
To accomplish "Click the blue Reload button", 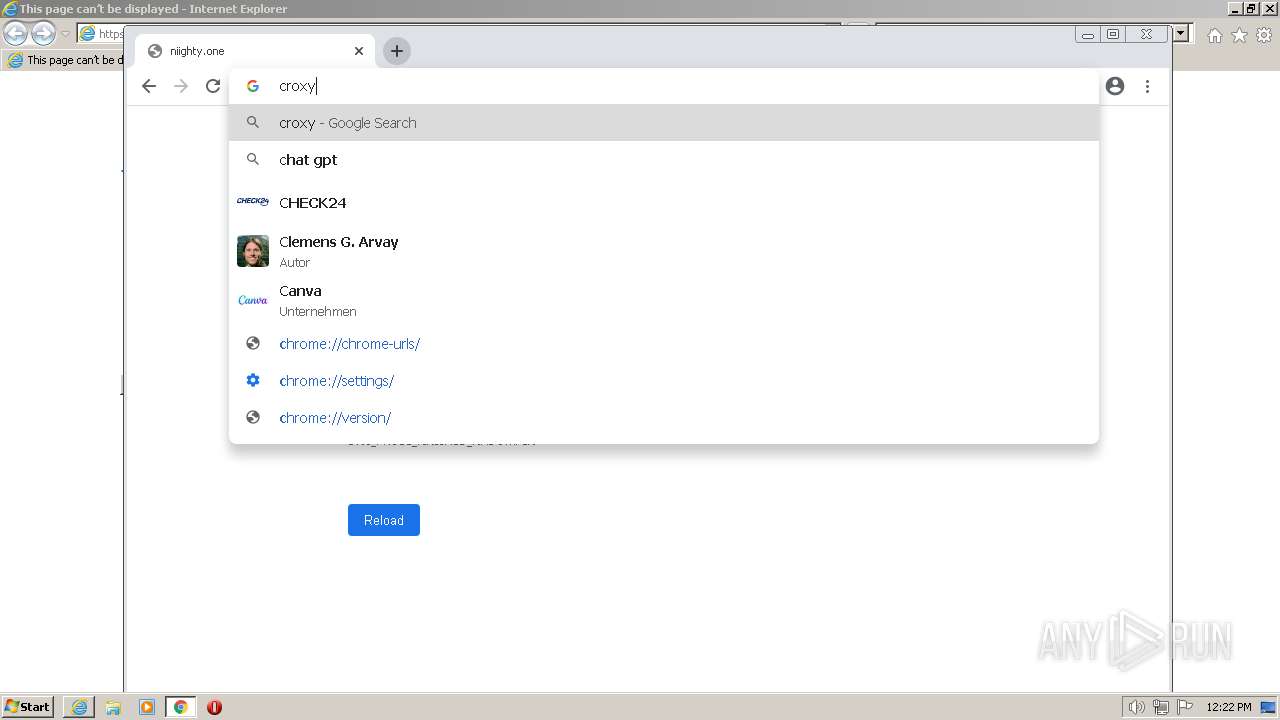I will point(384,520).
